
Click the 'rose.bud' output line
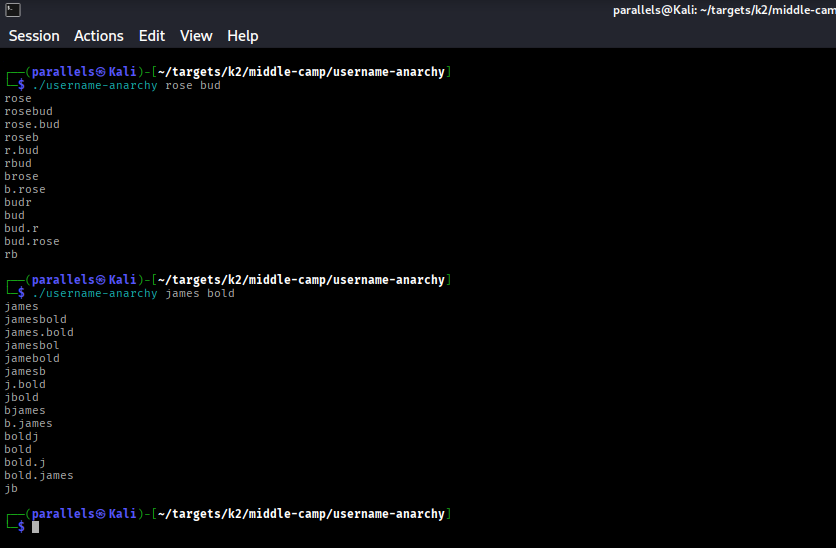[32, 125]
